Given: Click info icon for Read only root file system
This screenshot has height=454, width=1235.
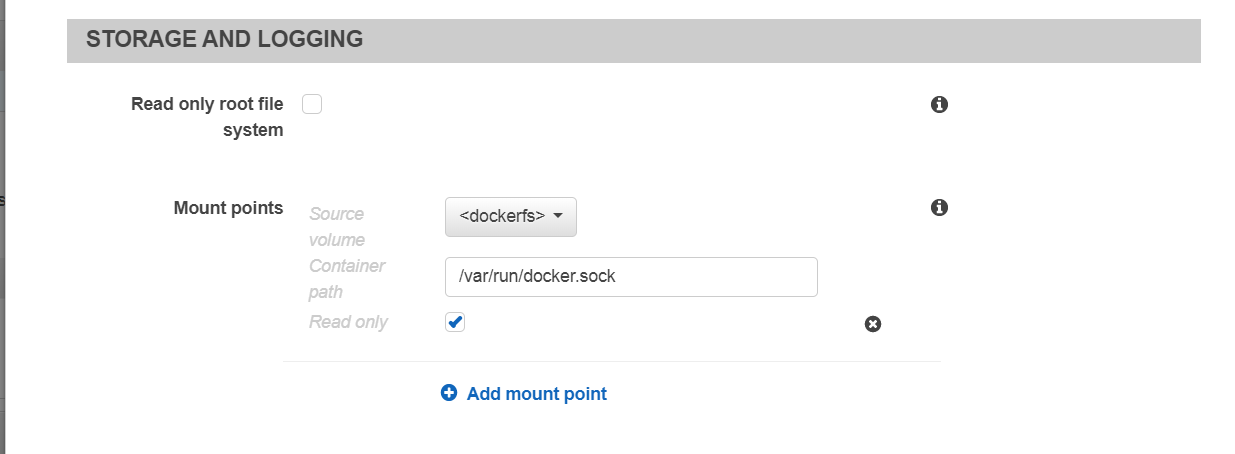Looking at the screenshot, I should (939, 104).
